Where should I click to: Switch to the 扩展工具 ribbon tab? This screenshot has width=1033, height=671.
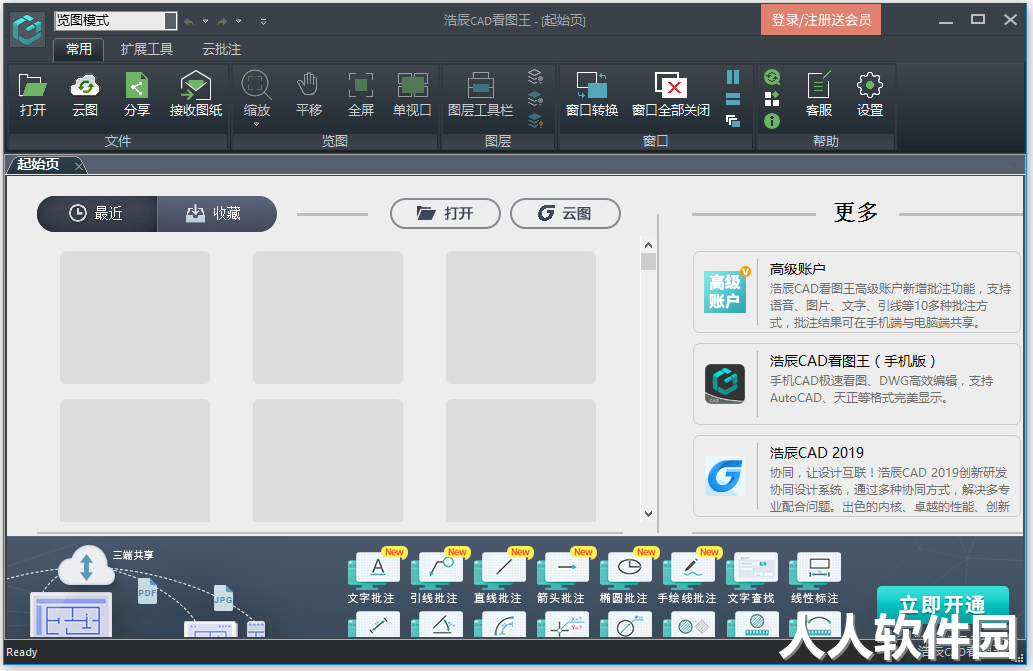(146, 49)
